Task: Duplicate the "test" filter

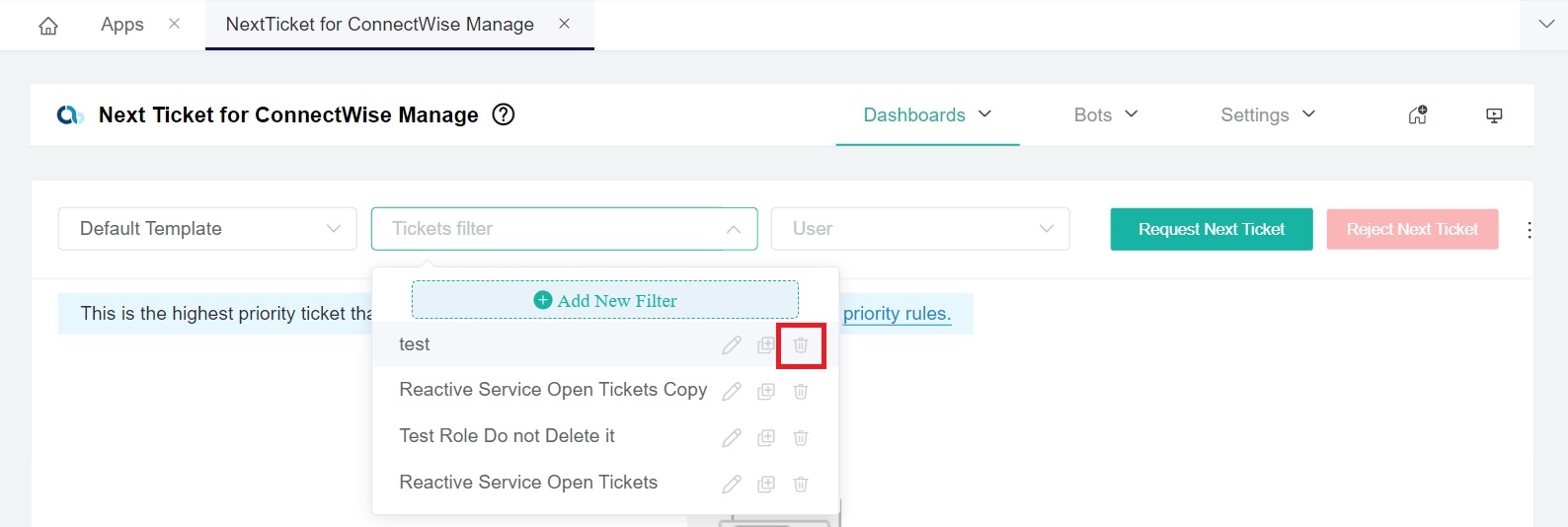Action: [x=766, y=345]
